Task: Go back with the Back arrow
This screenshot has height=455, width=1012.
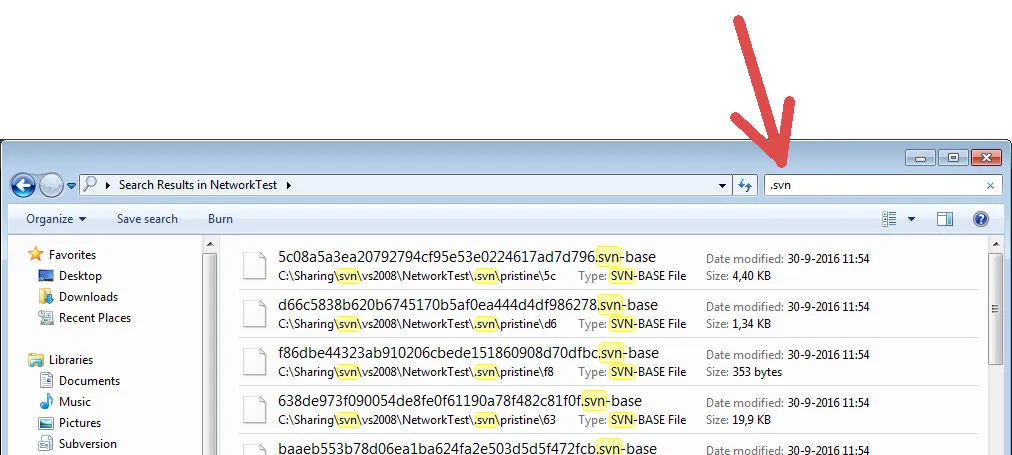Action: tap(23, 186)
